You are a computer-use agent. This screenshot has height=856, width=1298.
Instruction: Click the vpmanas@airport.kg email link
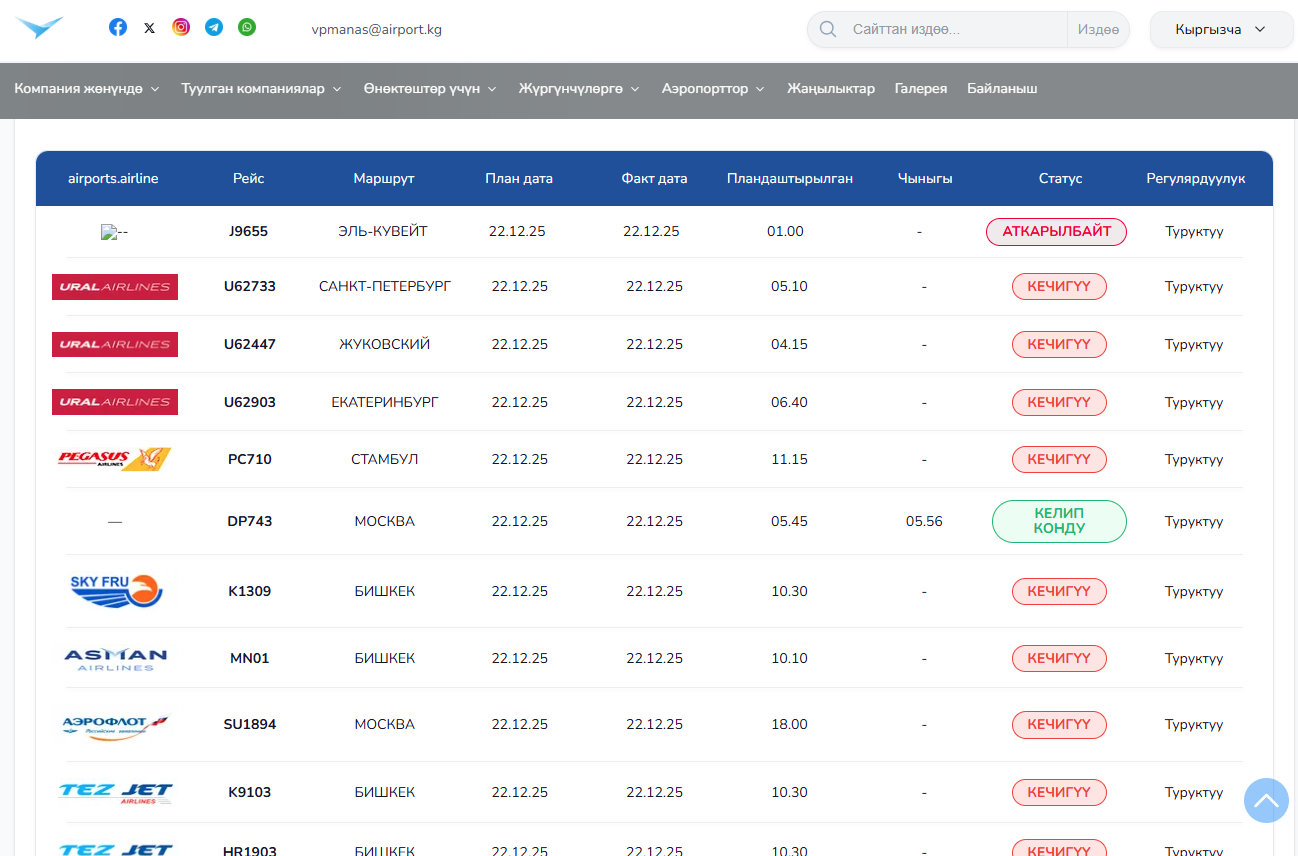point(377,30)
